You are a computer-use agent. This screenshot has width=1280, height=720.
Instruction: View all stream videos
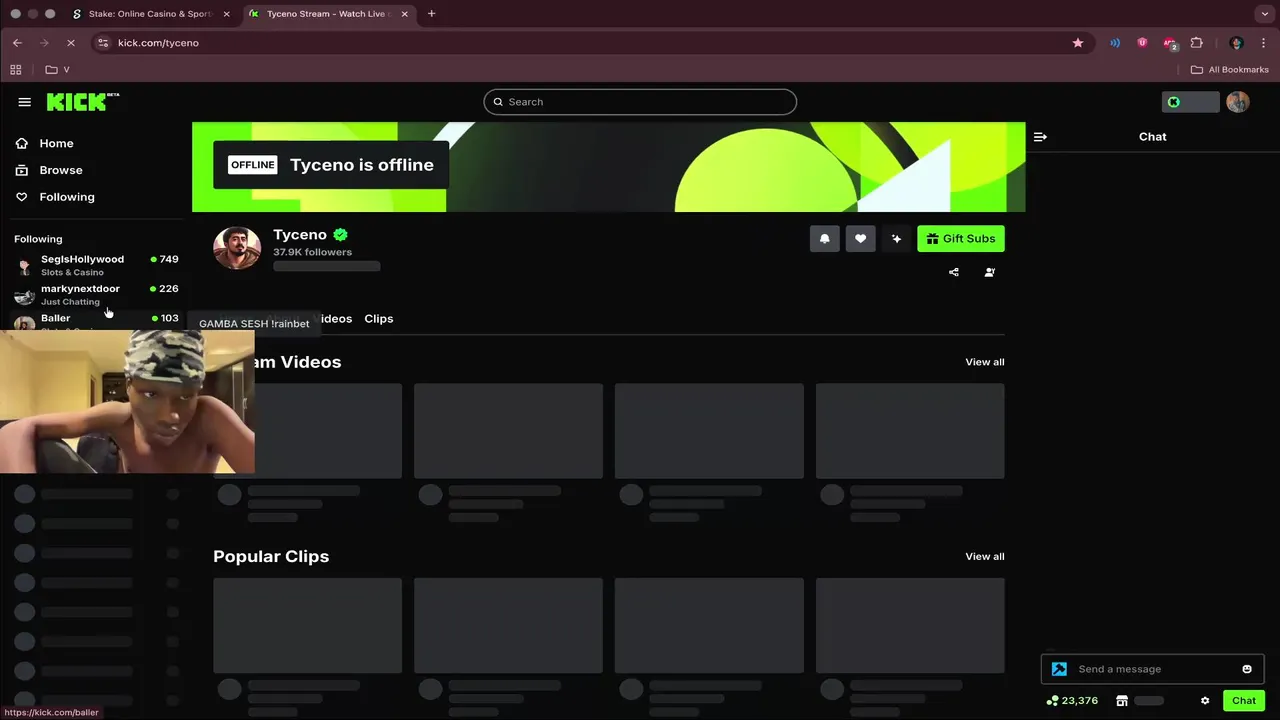coord(985,362)
